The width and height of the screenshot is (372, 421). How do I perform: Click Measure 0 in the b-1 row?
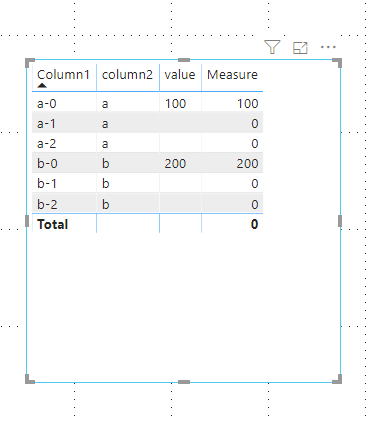pyautogui.click(x=255, y=184)
